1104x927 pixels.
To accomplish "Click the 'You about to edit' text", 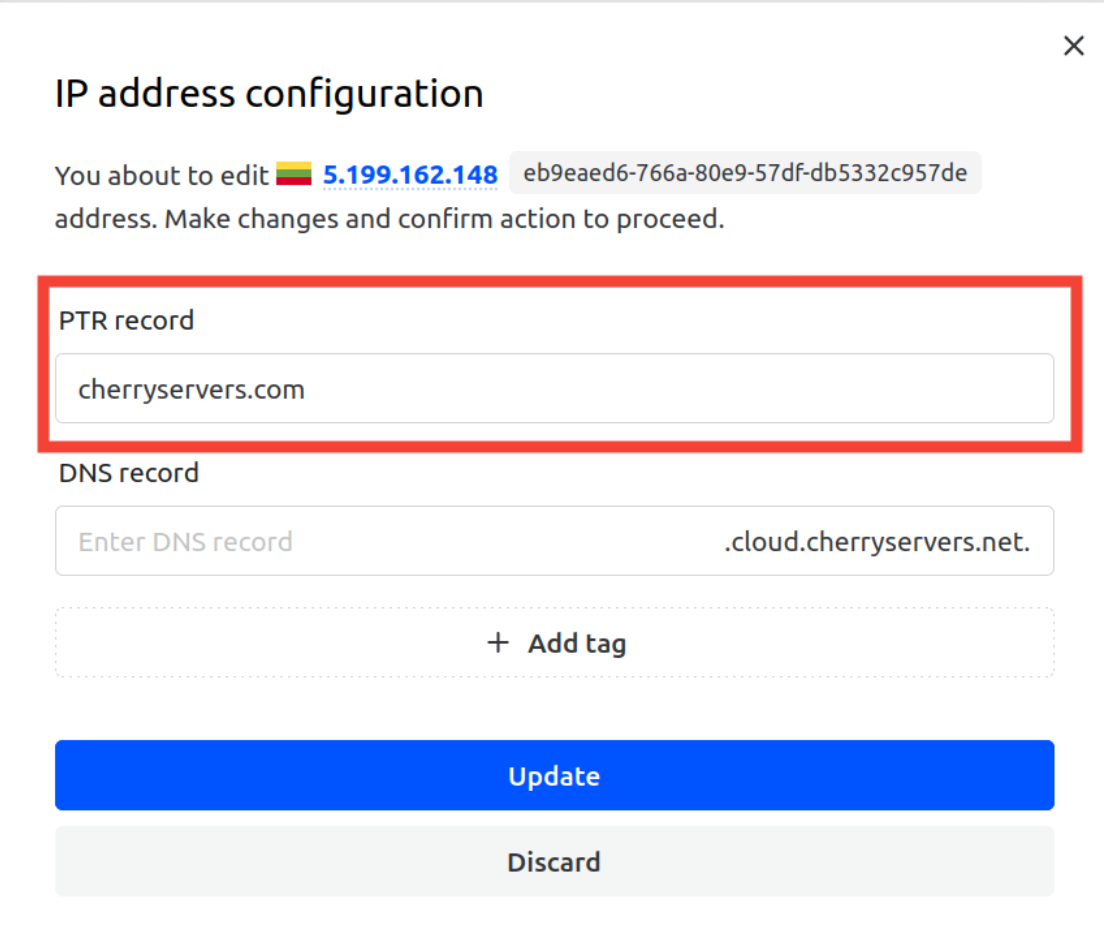I will 162,176.
